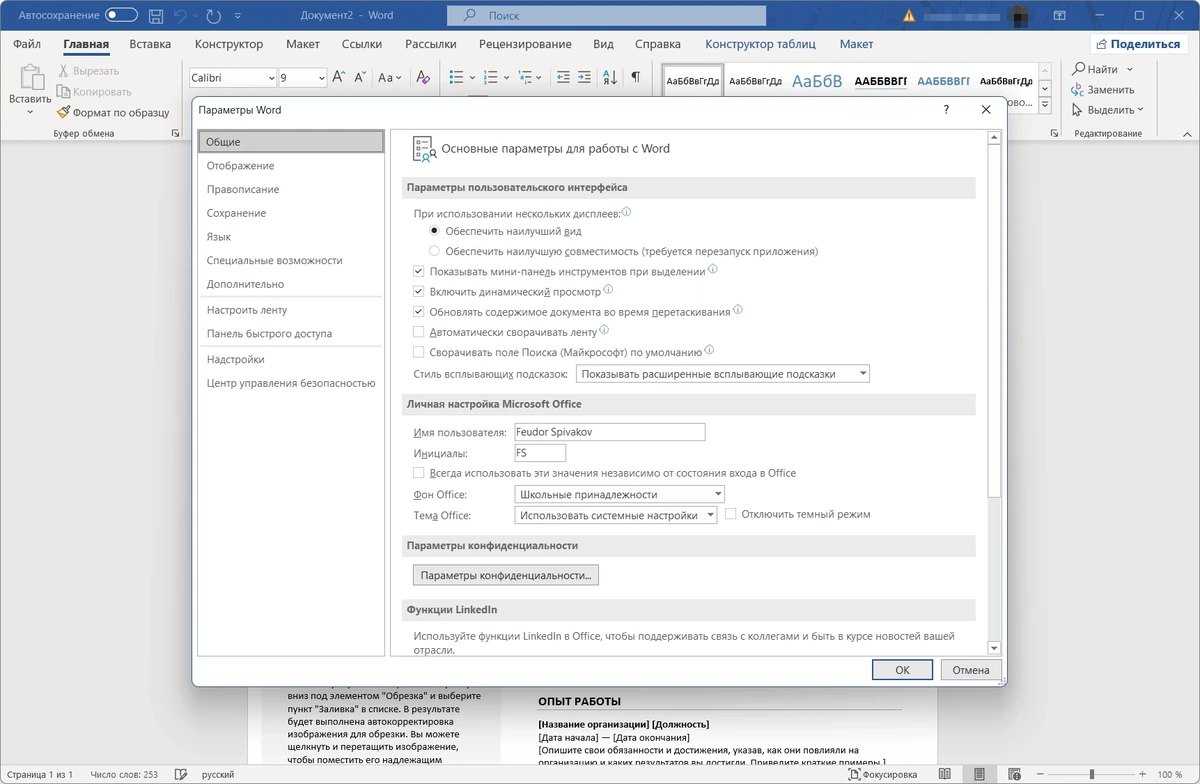Check 'Сворачивать поле Поиска (Майкрософт) по умолчанию'
Viewport: 1200px width, 784px height.
coord(419,352)
